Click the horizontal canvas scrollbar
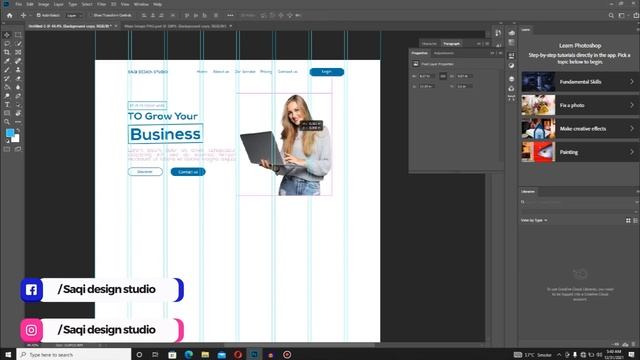Screen dimensions: 640x360 (x=298, y=345)
